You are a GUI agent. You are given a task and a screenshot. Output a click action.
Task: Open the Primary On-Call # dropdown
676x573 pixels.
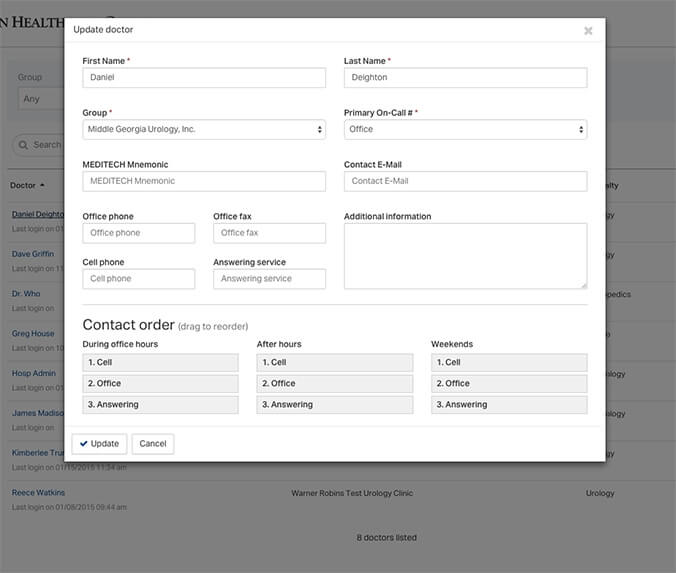[x=465, y=129]
